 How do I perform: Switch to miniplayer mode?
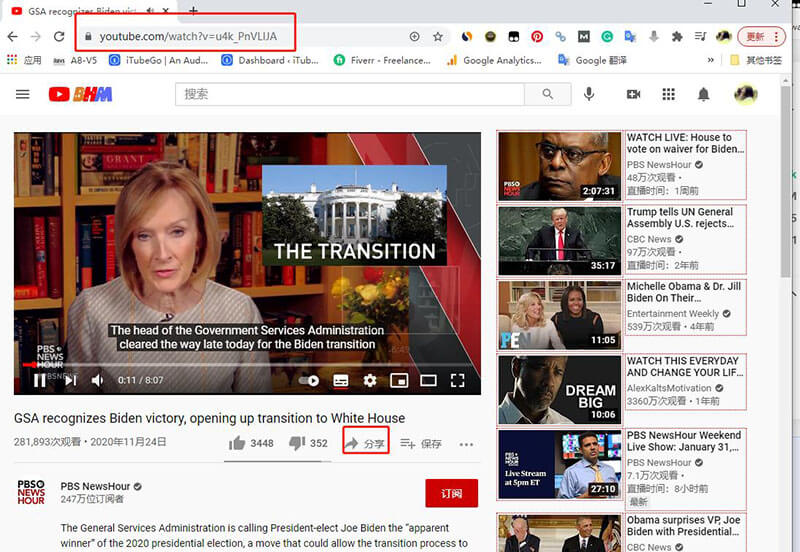point(399,381)
